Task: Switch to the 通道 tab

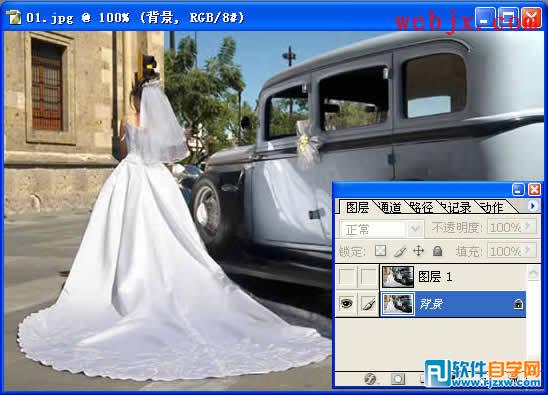Action: [390, 208]
